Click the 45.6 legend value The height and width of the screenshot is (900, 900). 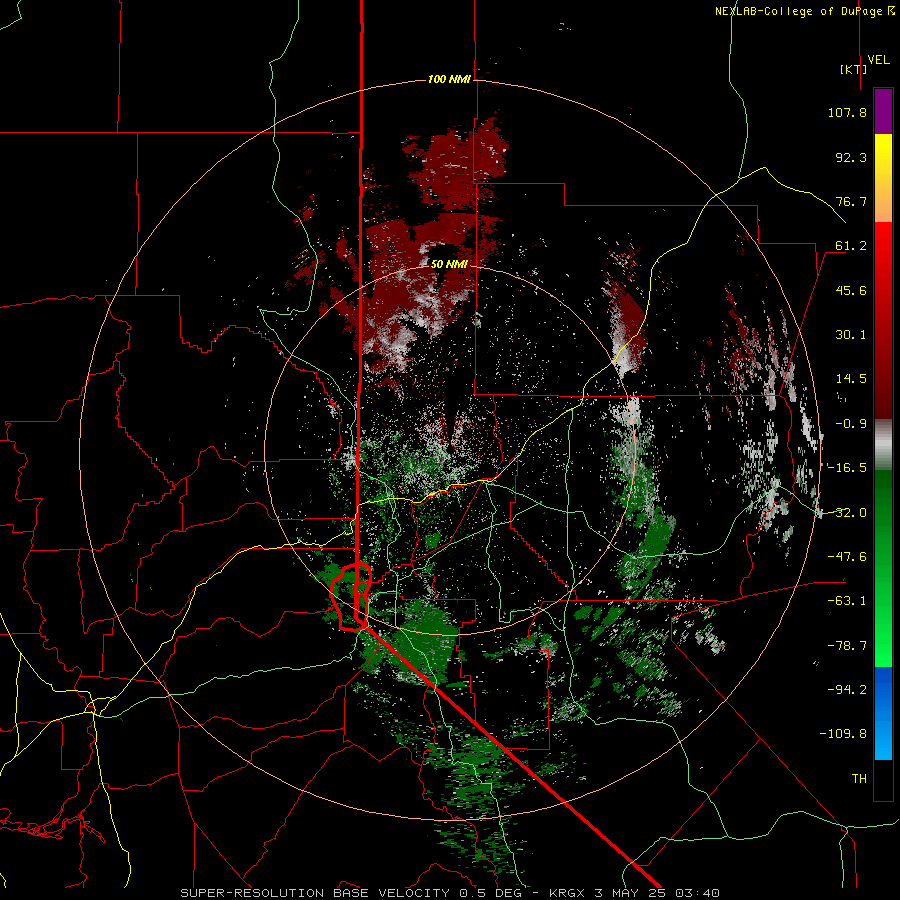pos(851,290)
